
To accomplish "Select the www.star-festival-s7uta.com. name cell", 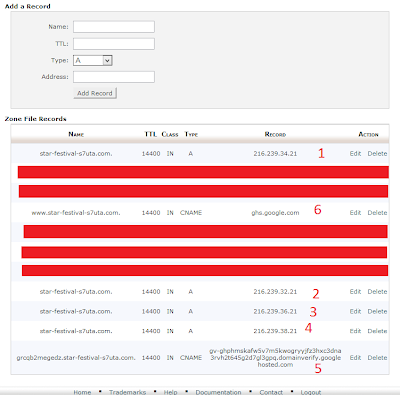I will [x=76, y=213].
